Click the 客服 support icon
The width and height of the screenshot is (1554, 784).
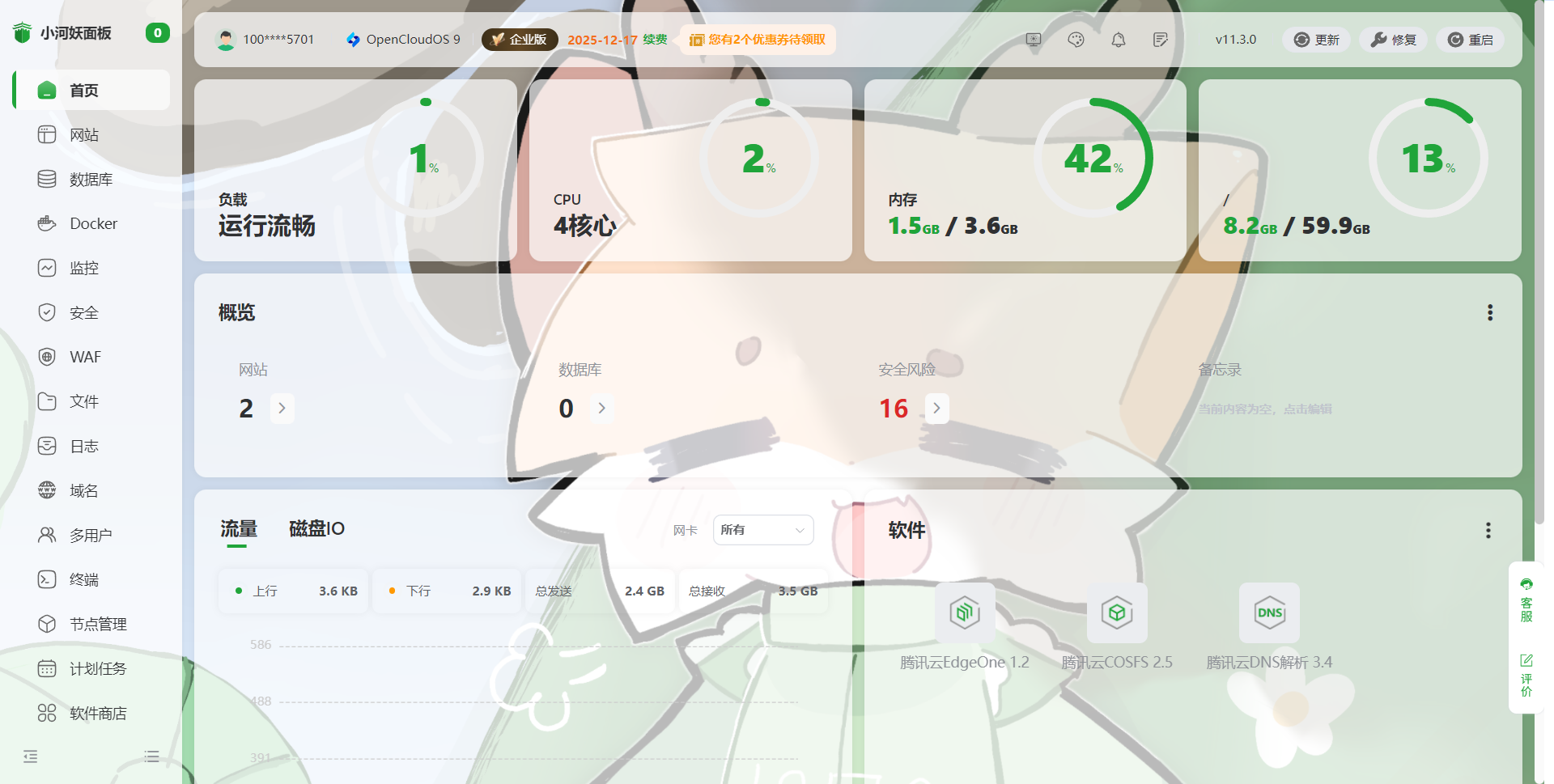[x=1526, y=600]
